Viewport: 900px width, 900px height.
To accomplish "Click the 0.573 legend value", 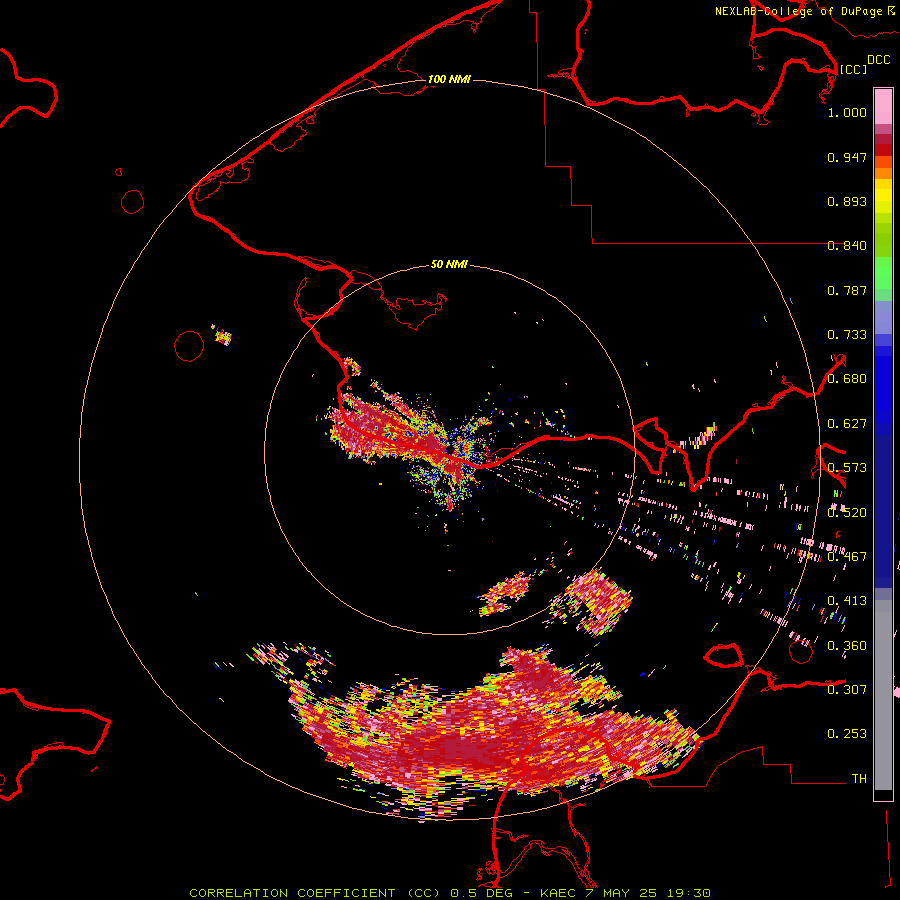I will (x=847, y=468).
